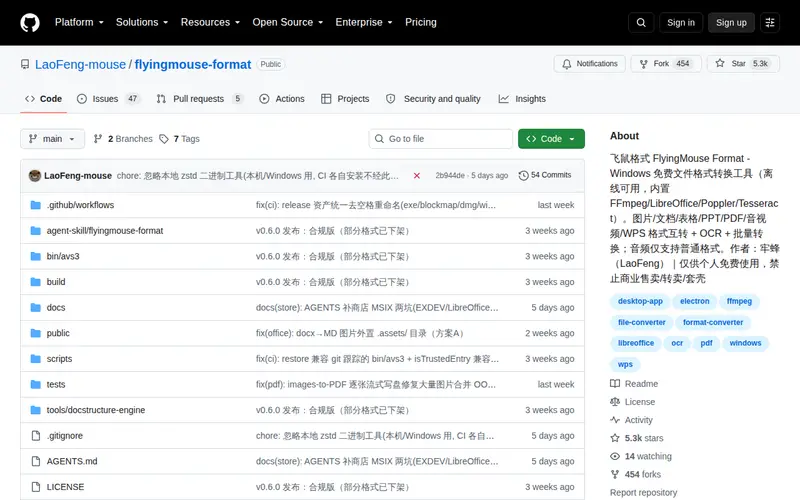Image resolution: width=800 pixels, height=500 pixels.
Task: Click the .github/workflows folder icon
Action: pos(35,205)
